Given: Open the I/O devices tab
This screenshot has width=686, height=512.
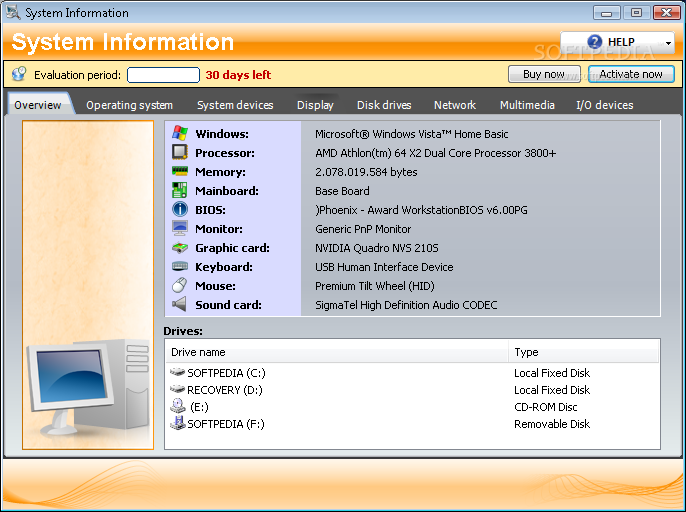Looking at the screenshot, I should tap(605, 105).
